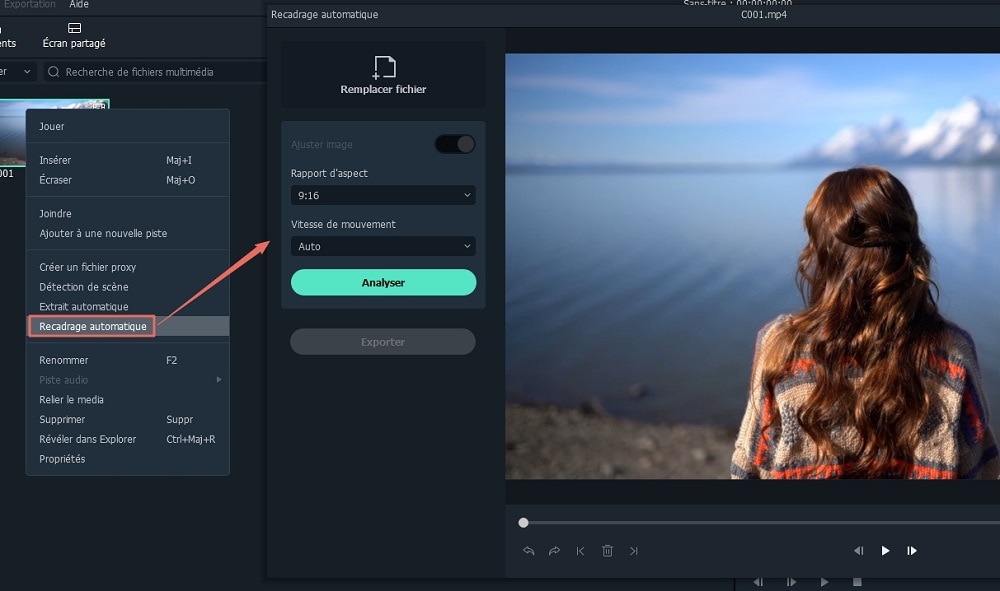
Task: Delete keyframe with the trash icon
Action: [607, 551]
